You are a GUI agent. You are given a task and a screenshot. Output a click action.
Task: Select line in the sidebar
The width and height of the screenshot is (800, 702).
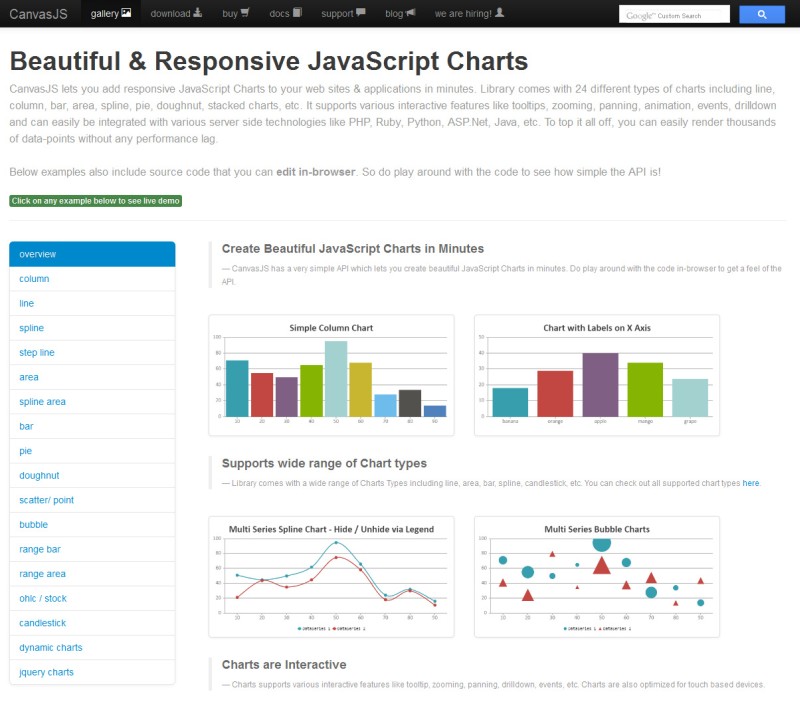92,304
